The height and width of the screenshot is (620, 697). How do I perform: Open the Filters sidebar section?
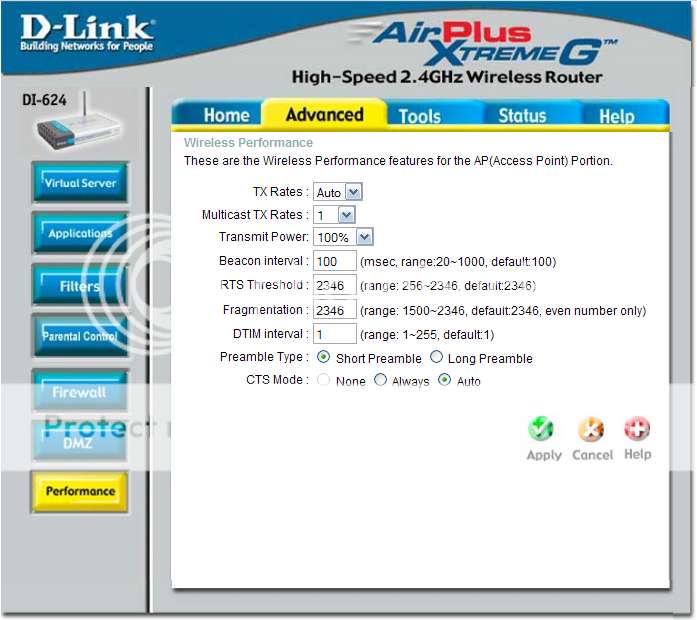(80, 286)
